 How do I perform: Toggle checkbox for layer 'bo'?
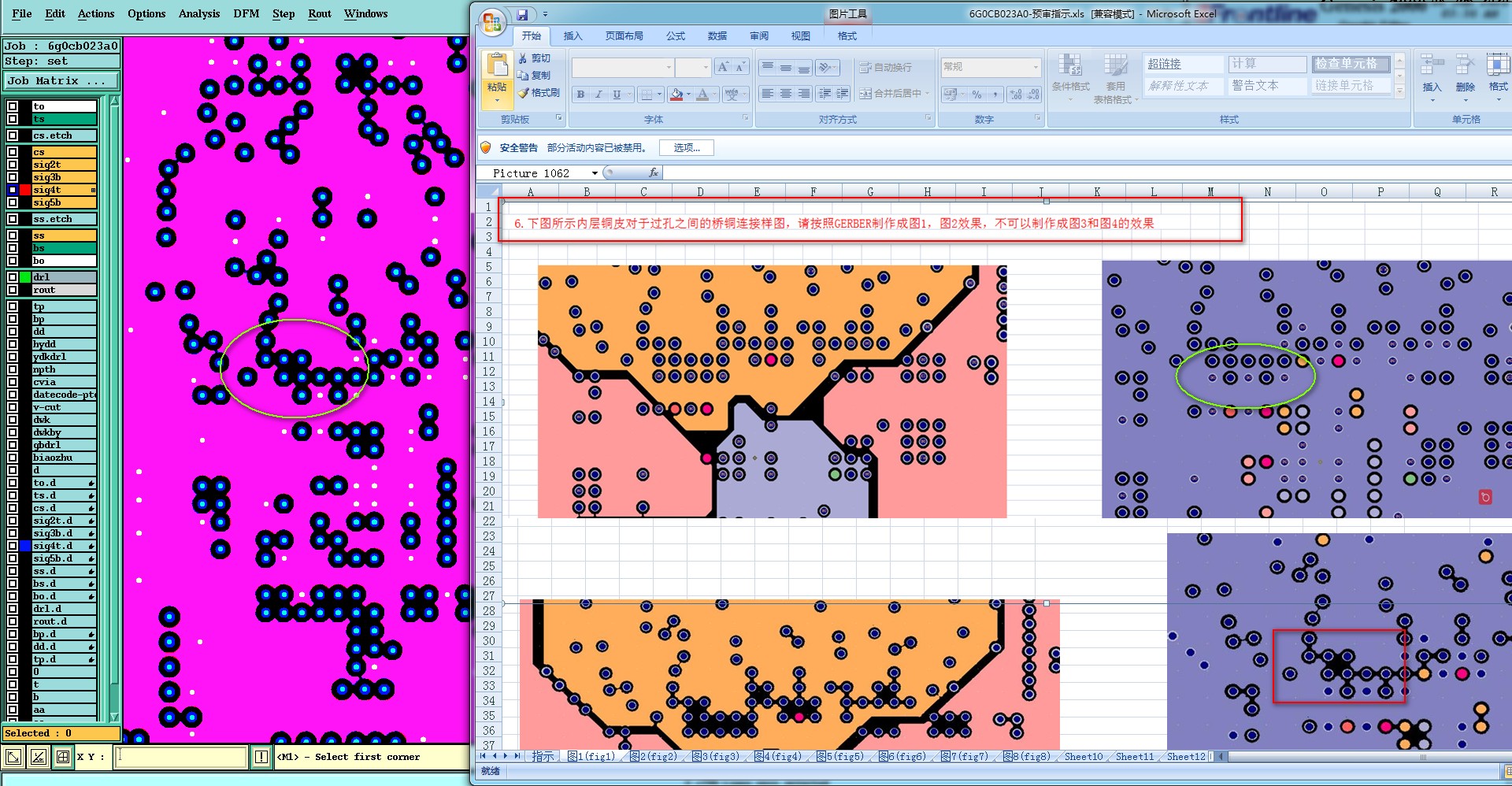[13, 261]
